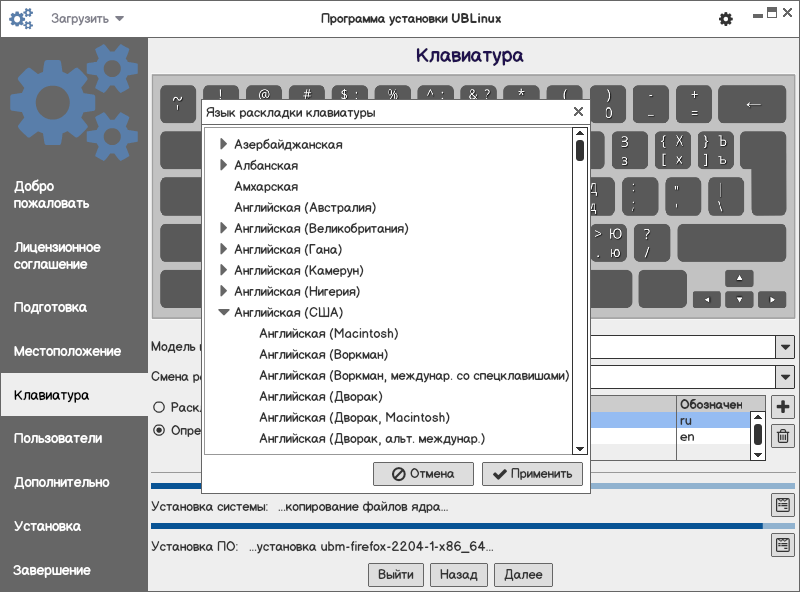The height and width of the screenshot is (592, 800).
Task: Select the ru row in layouts table
Action: pos(670,420)
